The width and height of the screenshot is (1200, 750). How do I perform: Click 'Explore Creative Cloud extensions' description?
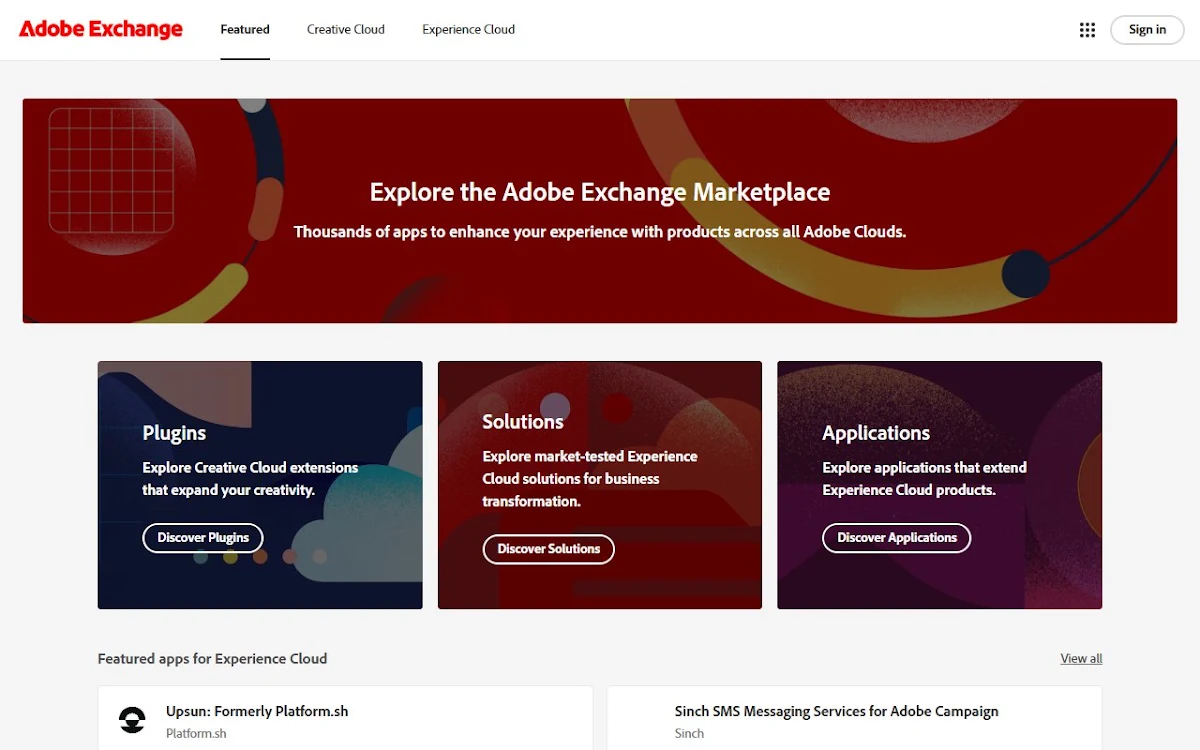pyautogui.click(x=250, y=479)
